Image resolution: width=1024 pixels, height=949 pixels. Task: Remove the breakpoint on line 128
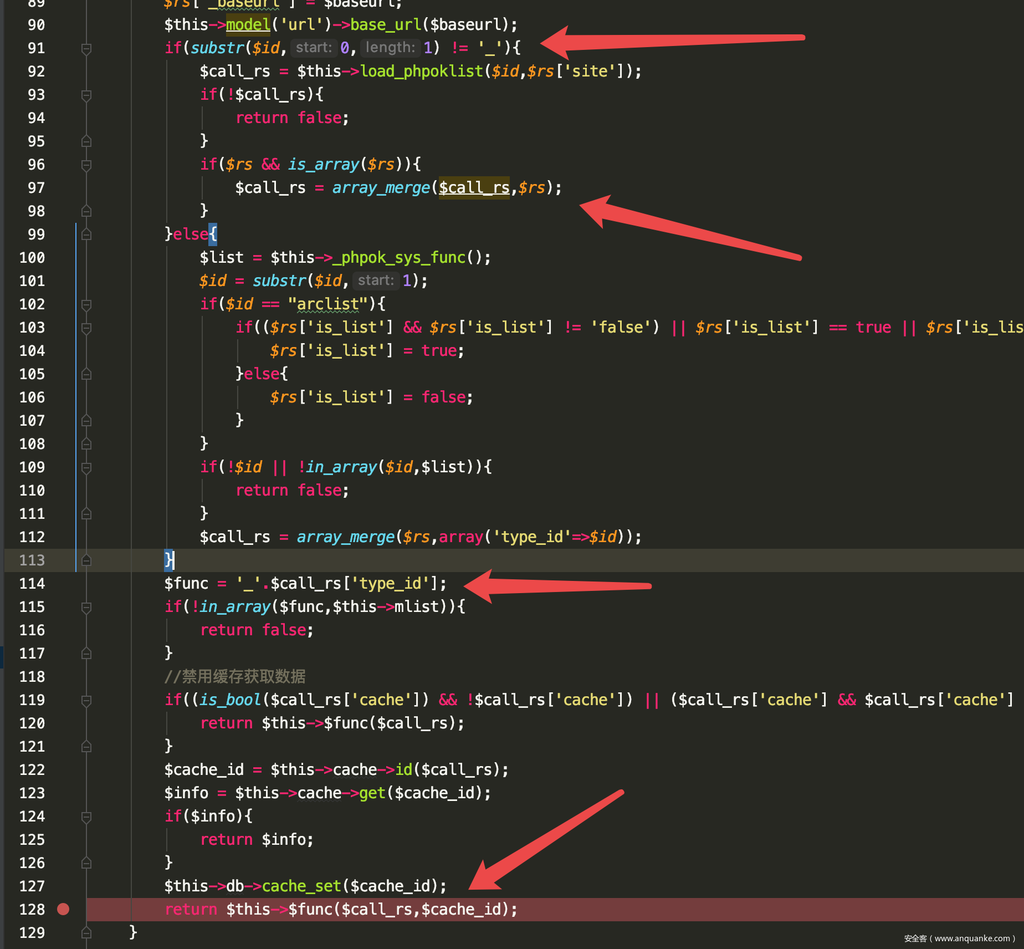coord(63,909)
